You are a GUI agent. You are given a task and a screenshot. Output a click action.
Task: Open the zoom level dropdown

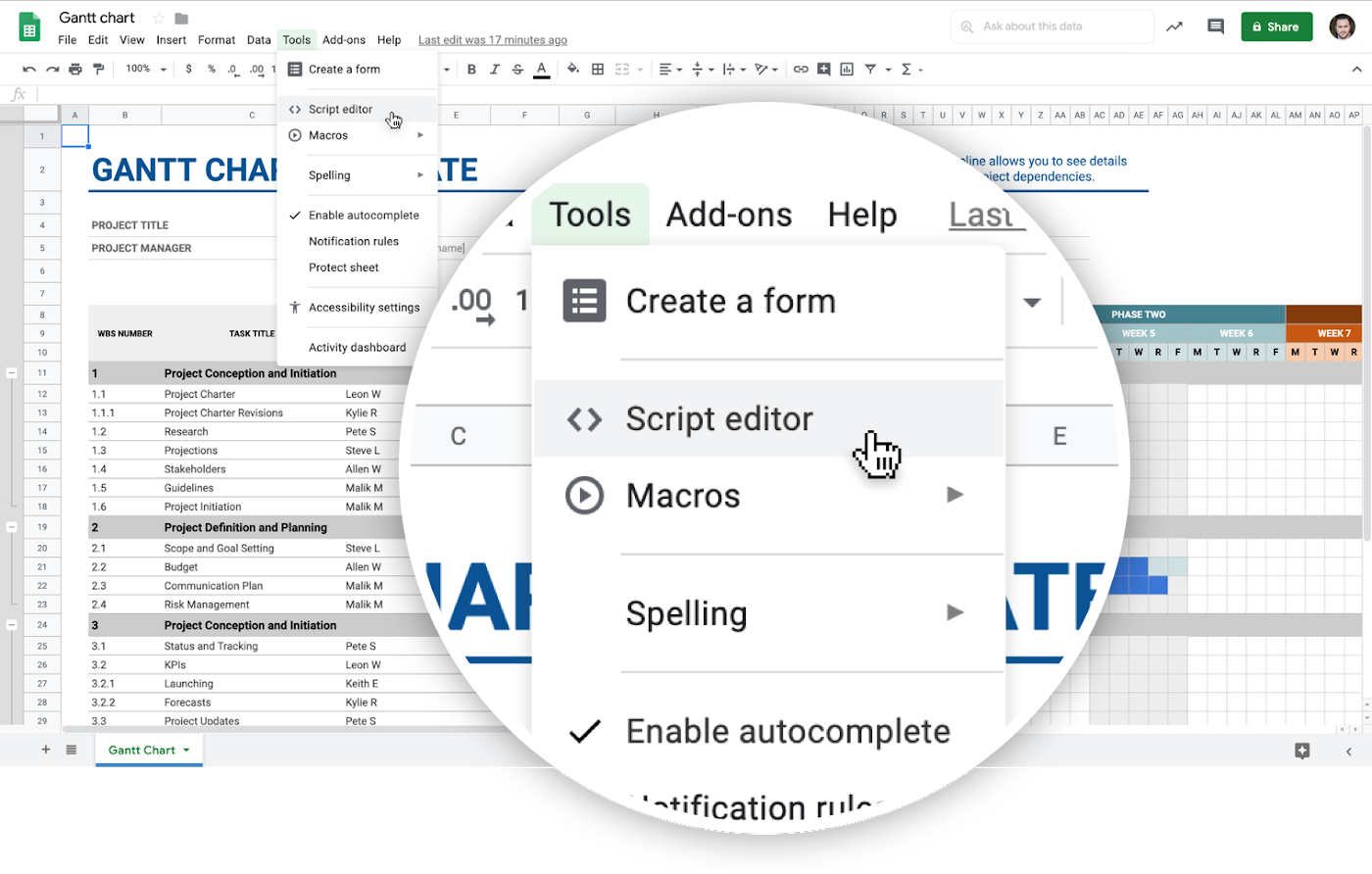pos(144,69)
